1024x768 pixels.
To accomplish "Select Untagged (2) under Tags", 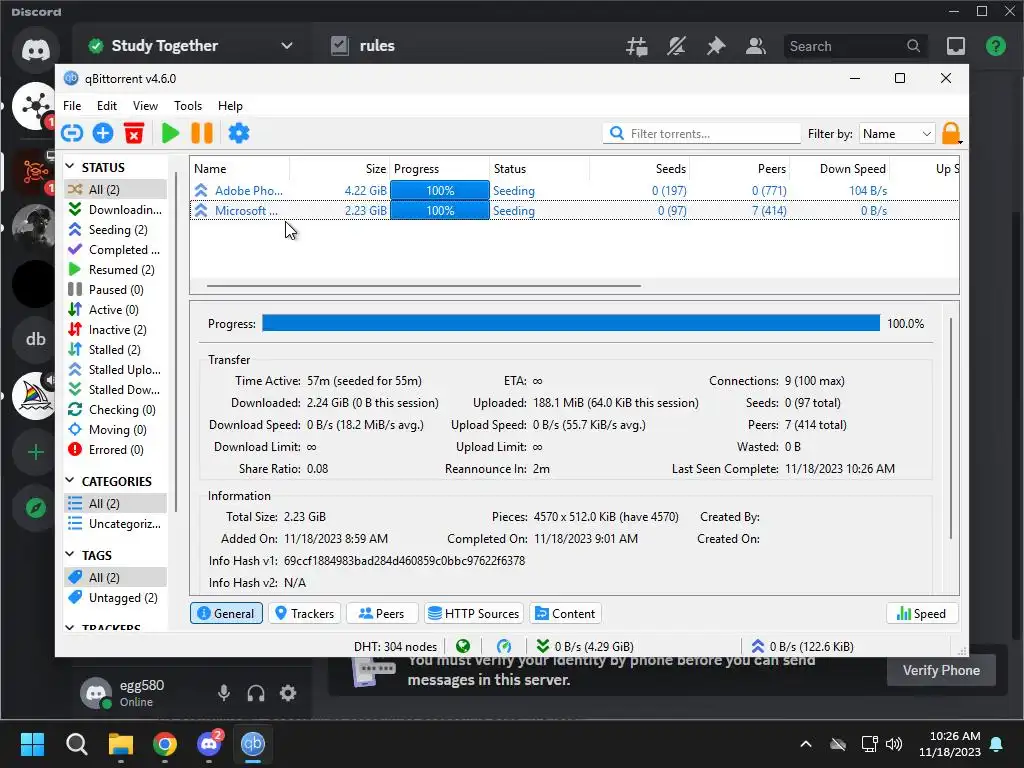I will click(x=116, y=598).
